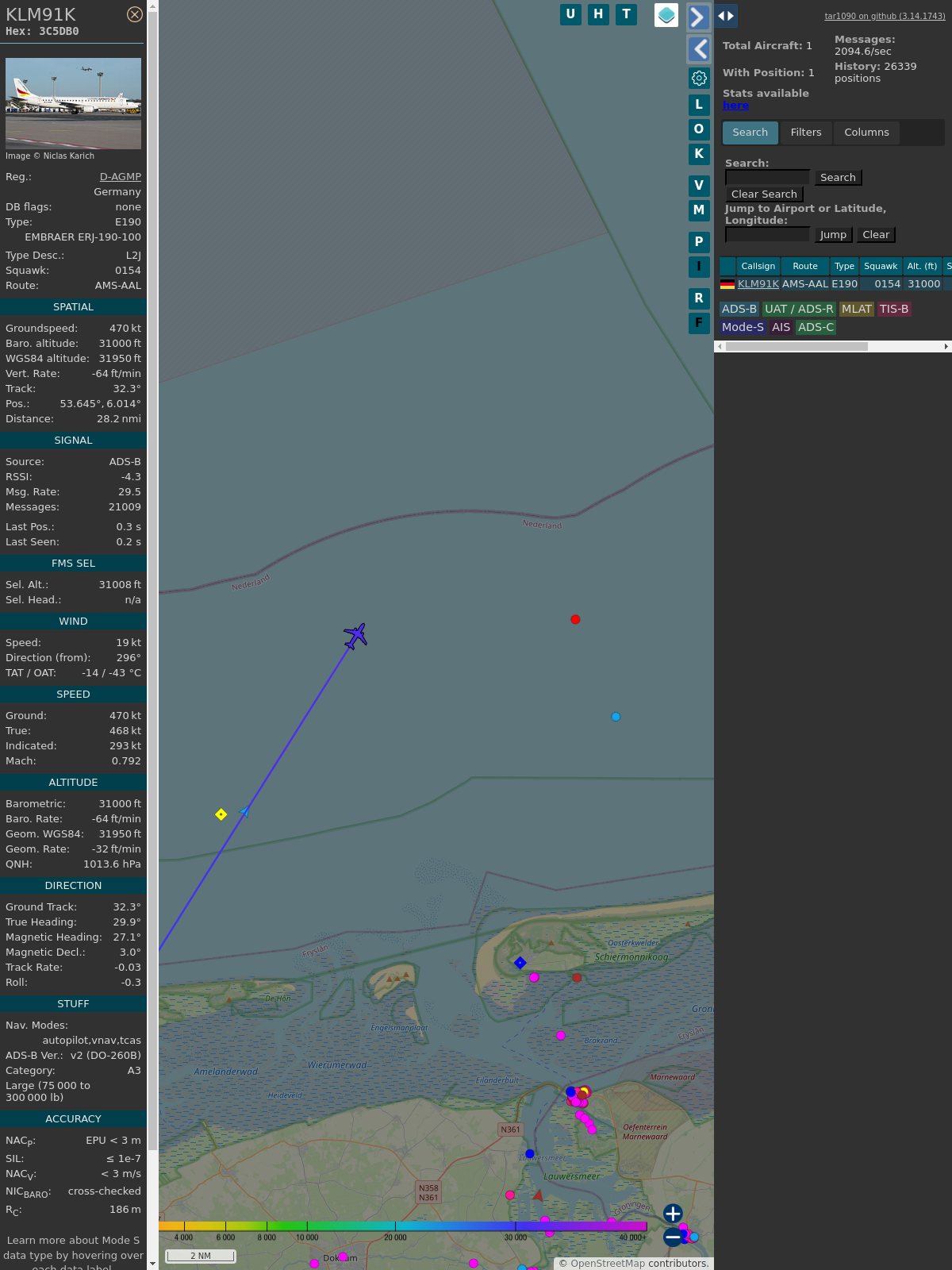Toggle the M button on map
Screen dimensions: 952x1270
(x=699, y=210)
